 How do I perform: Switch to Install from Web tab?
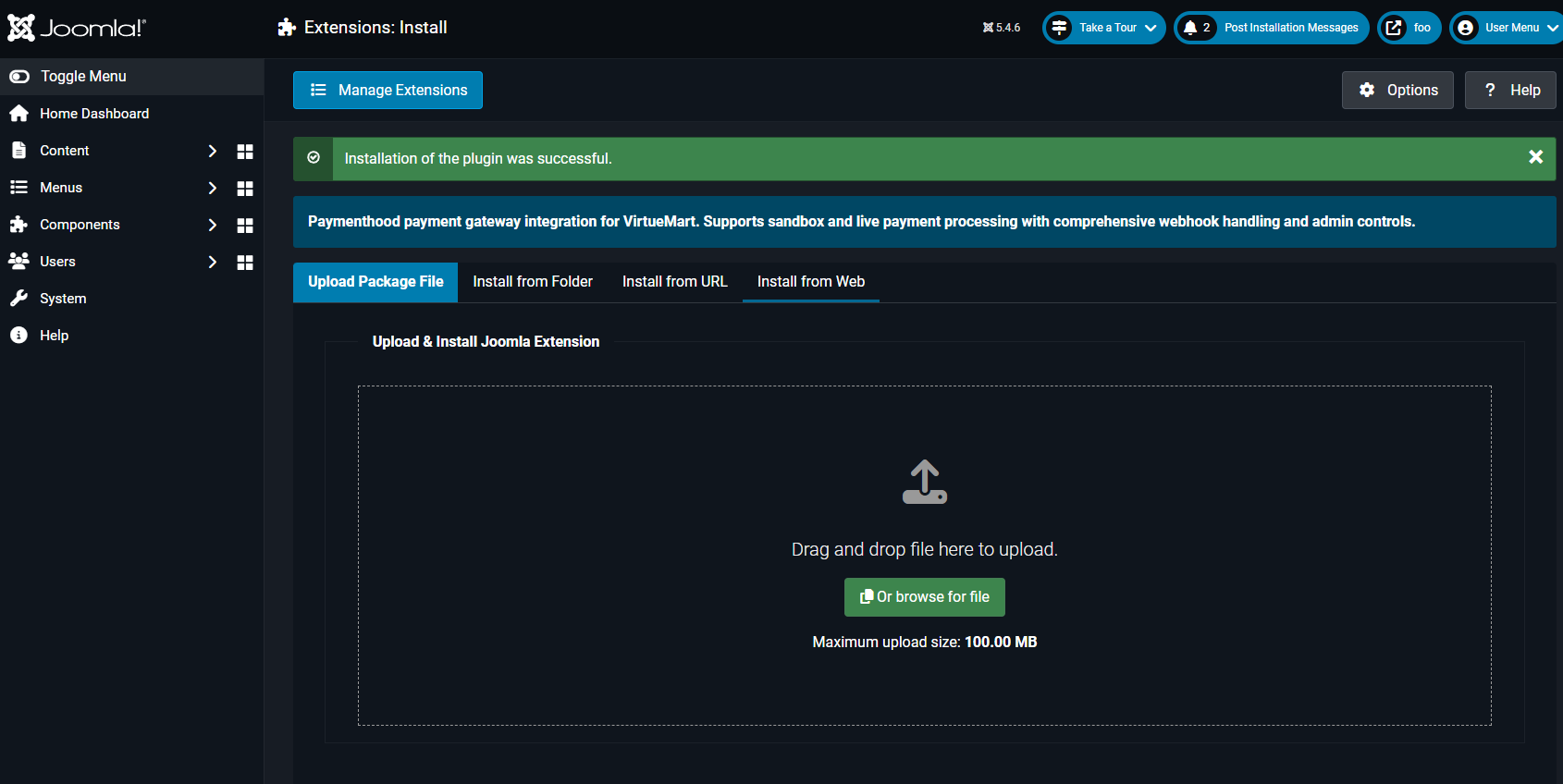pyautogui.click(x=811, y=282)
